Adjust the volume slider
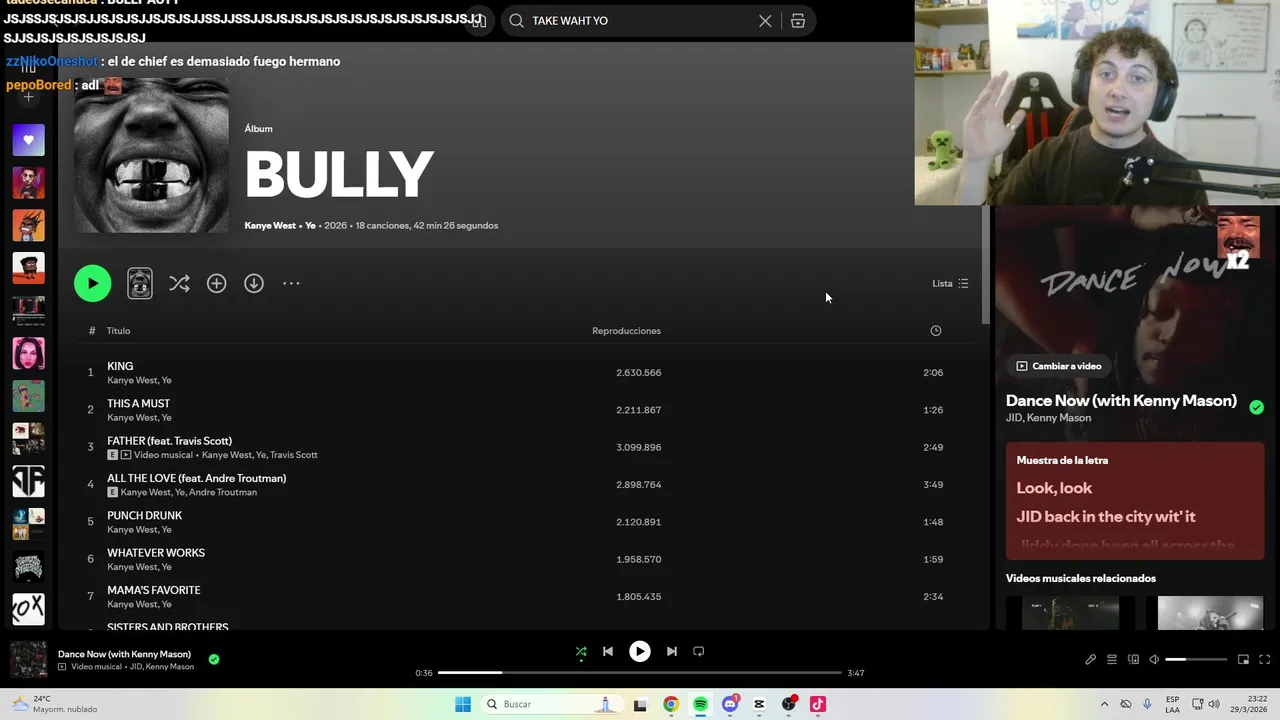This screenshot has height=720, width=1280. [x=1196, y=660]
